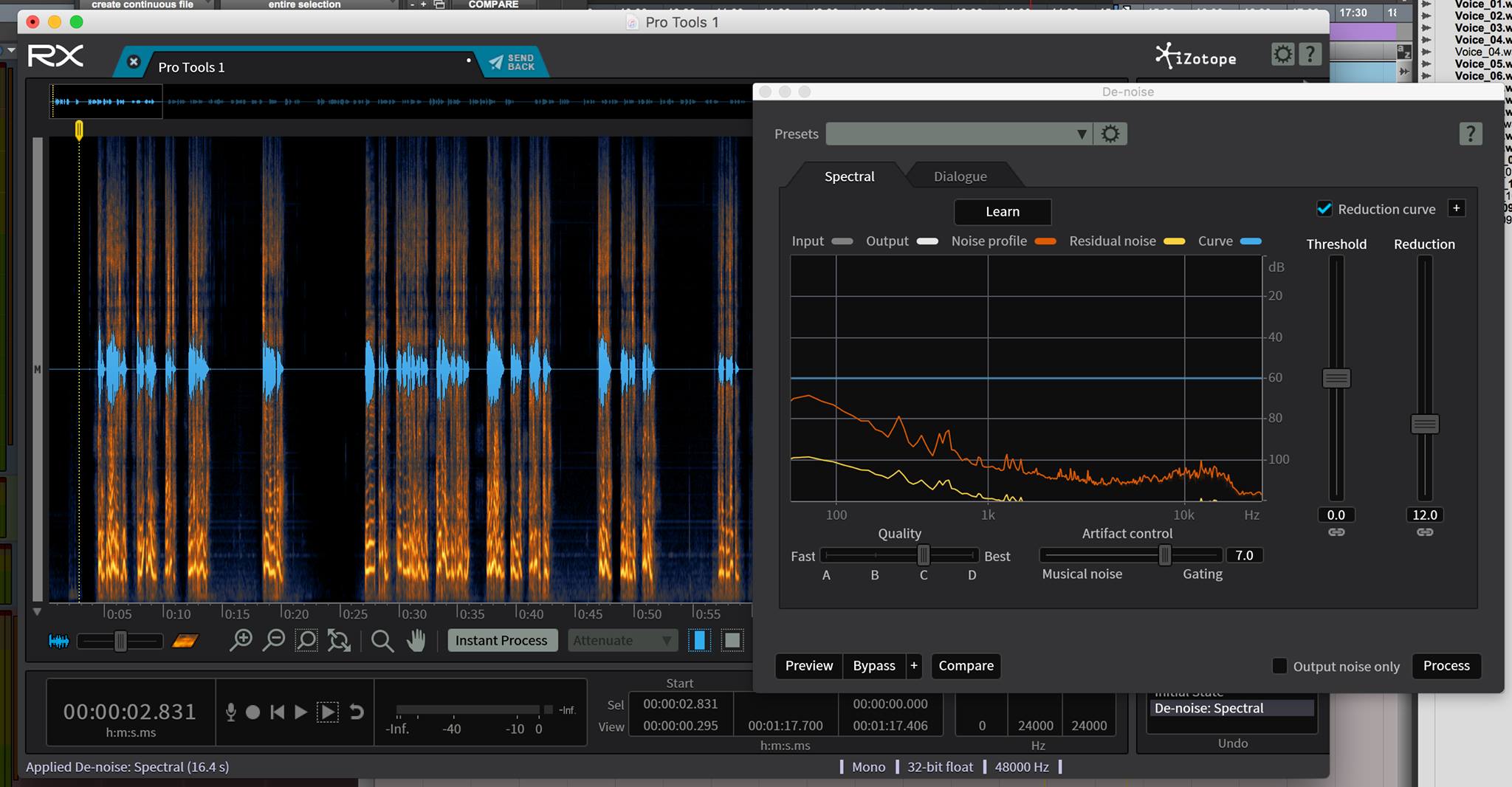Click Voice_03 in the Pro Tools clip list
Screen dimensions: 1512x787
[1482, 28]
